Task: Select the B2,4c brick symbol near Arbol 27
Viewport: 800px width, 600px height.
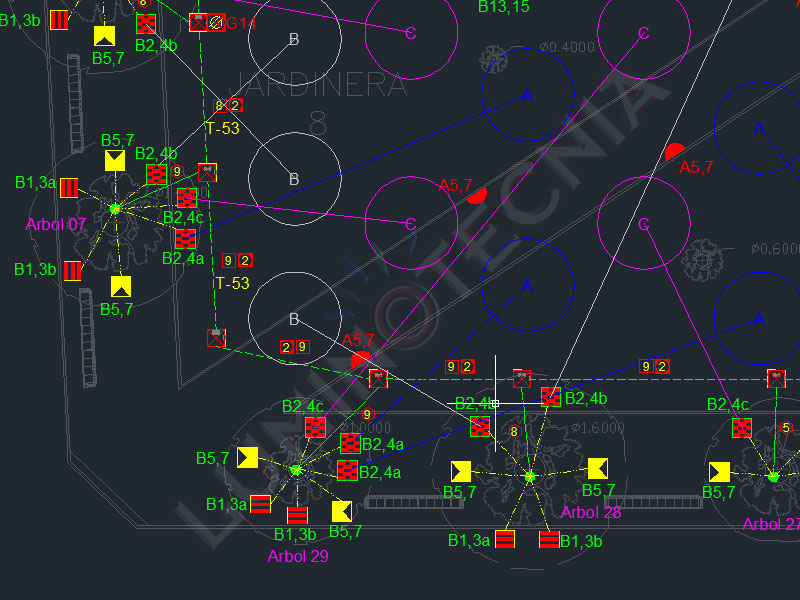Action: (742, 428)
